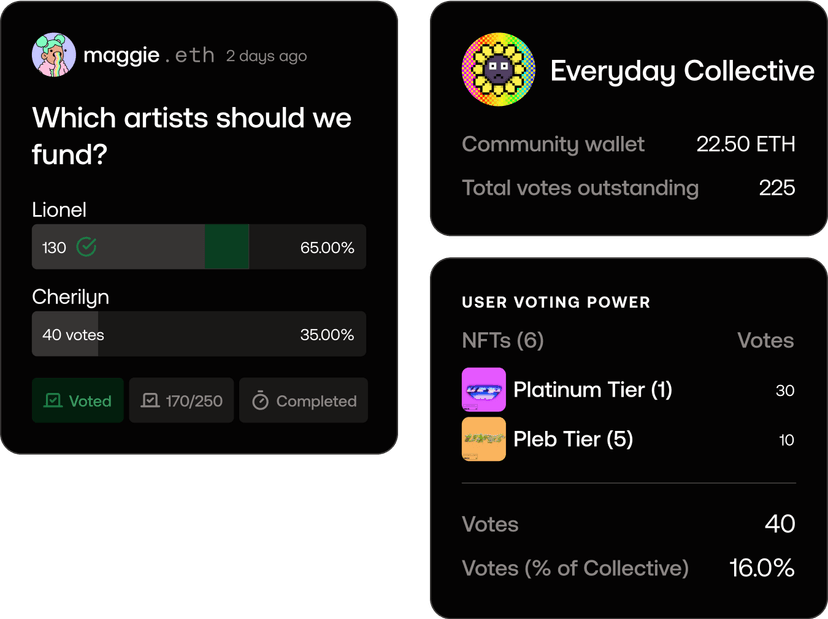Click the green checkmark next to 130
The image size is (828, 619).
click(x=86, y=247)
